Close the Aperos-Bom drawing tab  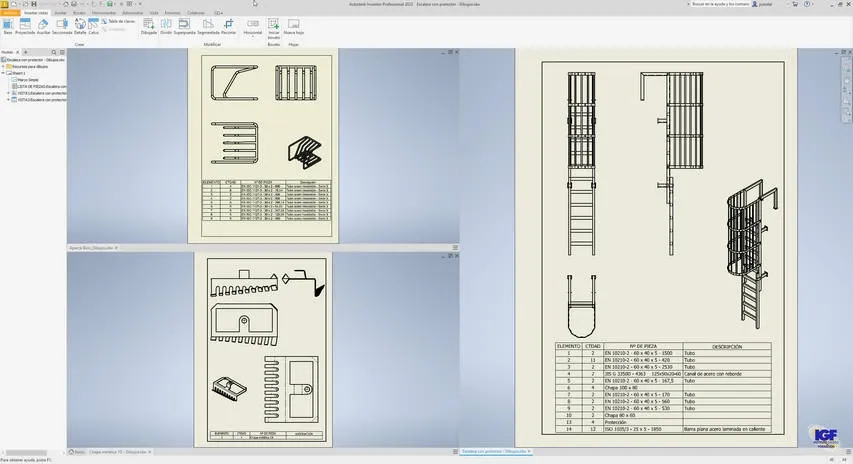[116, 248]
